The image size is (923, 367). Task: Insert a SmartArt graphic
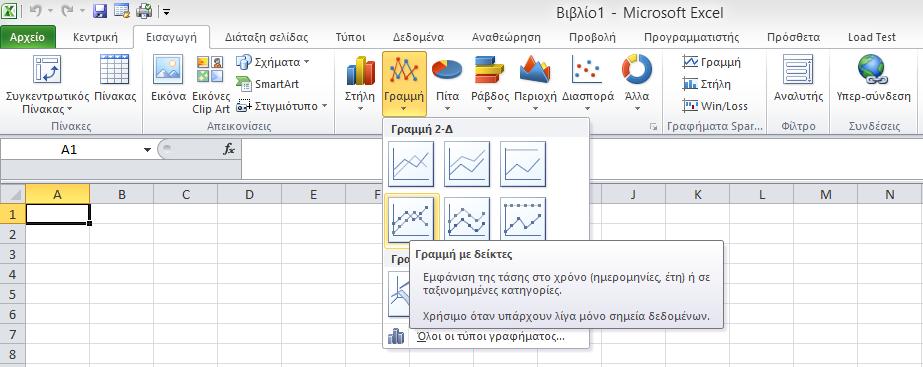pos(267,84)
